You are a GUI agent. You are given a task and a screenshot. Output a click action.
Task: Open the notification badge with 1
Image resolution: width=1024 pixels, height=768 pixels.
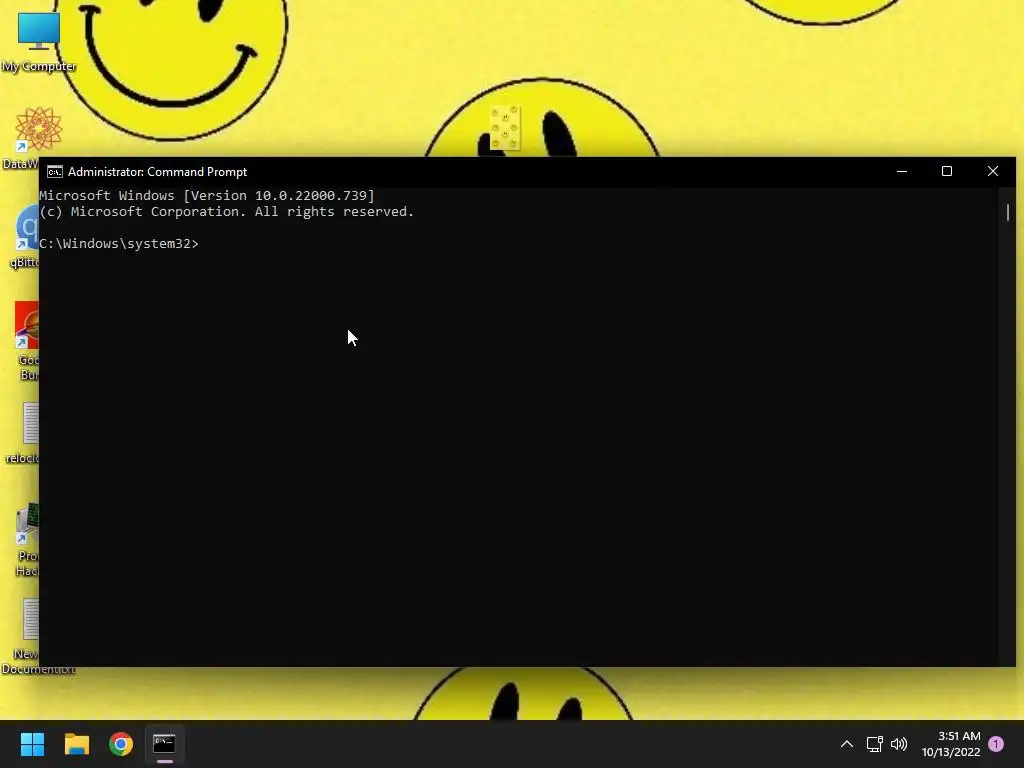(996, 744)
